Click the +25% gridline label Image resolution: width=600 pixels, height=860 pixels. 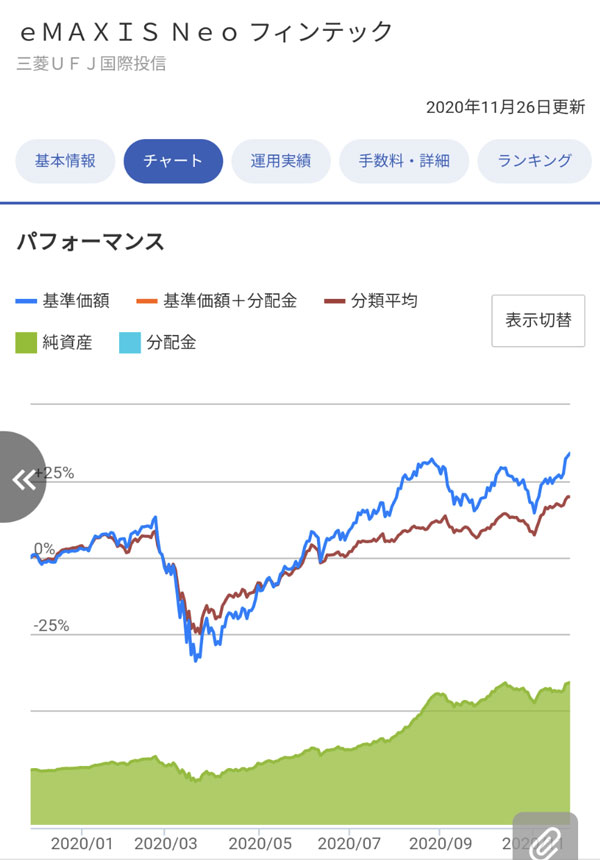(x=55, y=473)
